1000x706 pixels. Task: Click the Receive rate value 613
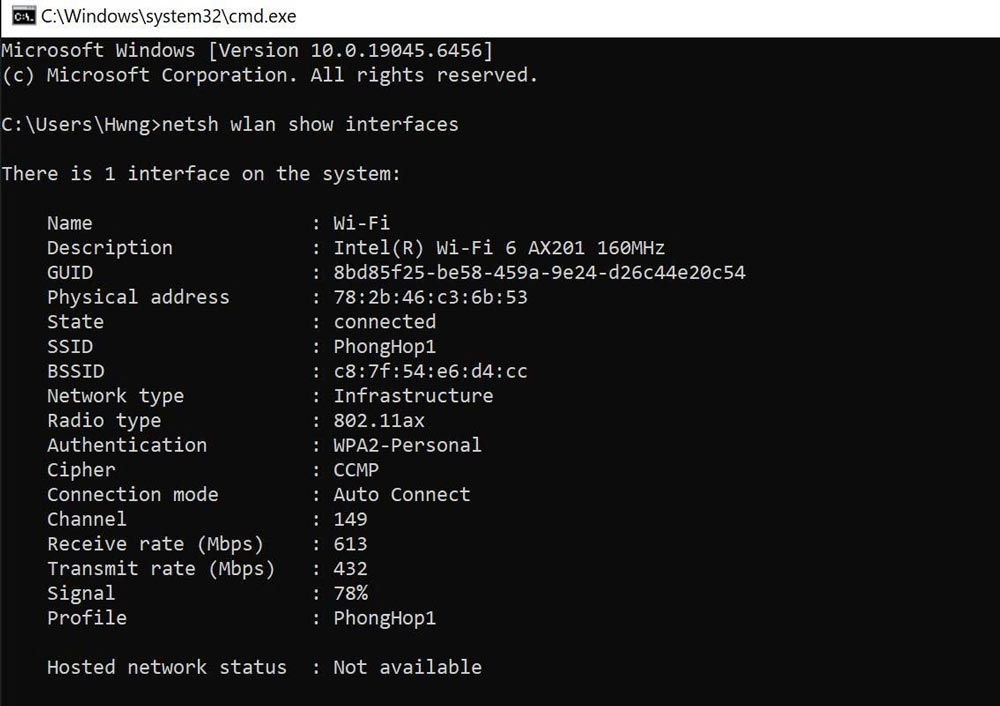click(x=351, y=544)
